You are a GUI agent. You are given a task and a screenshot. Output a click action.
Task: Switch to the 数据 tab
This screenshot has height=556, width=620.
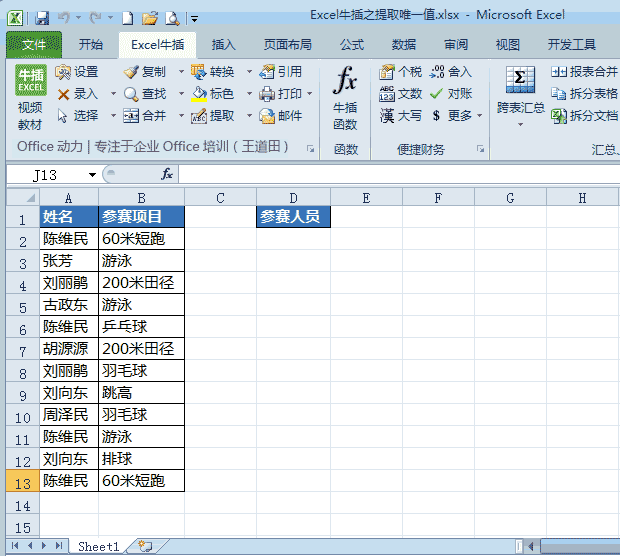(x=404, y=45)
